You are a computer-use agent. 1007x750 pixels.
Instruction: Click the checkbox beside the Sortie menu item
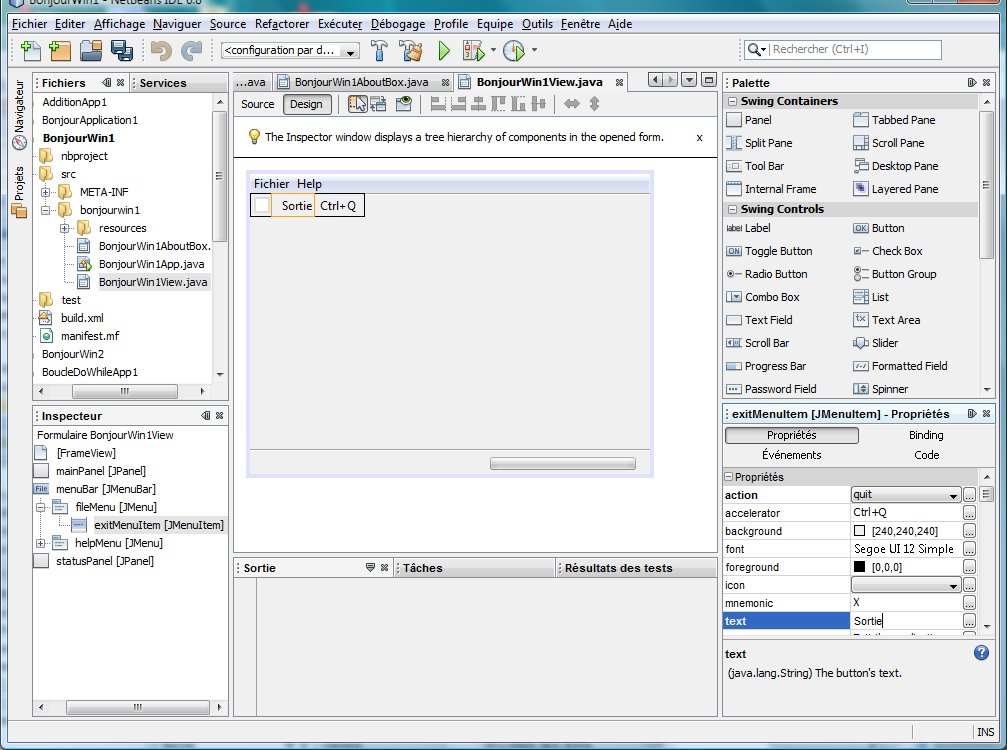(x=261, y=205)
